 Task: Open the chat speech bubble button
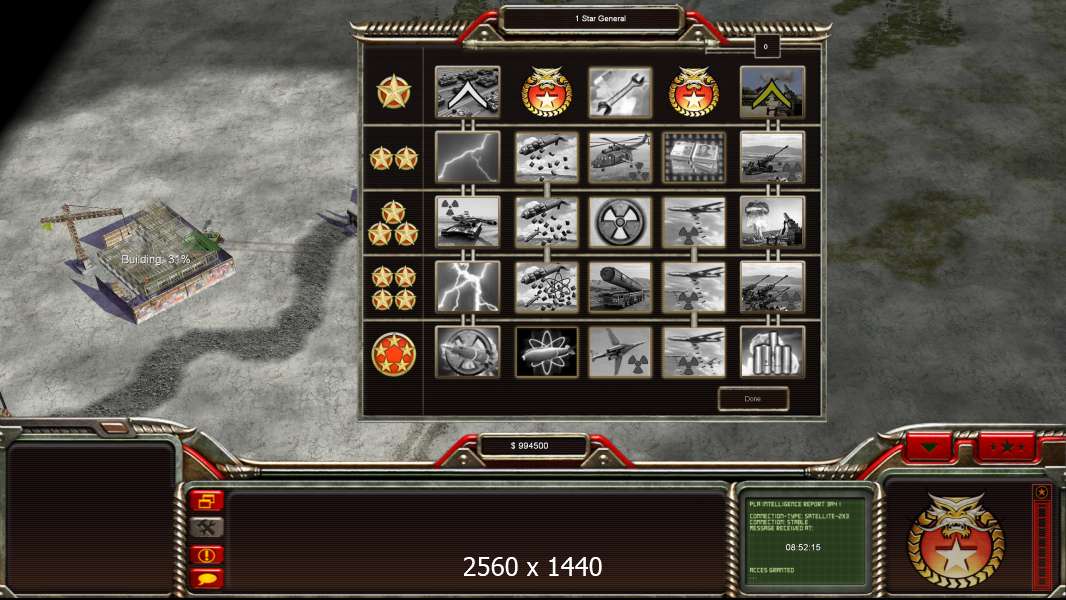206,579
